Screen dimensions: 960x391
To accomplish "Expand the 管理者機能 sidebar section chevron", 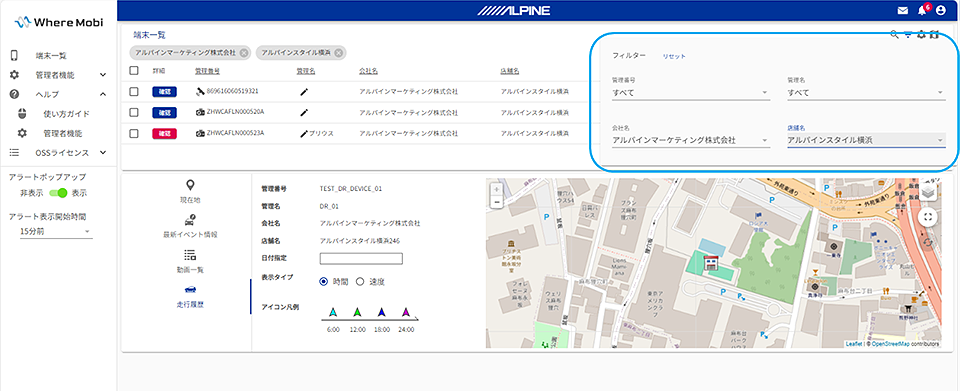I will point(103,75).
